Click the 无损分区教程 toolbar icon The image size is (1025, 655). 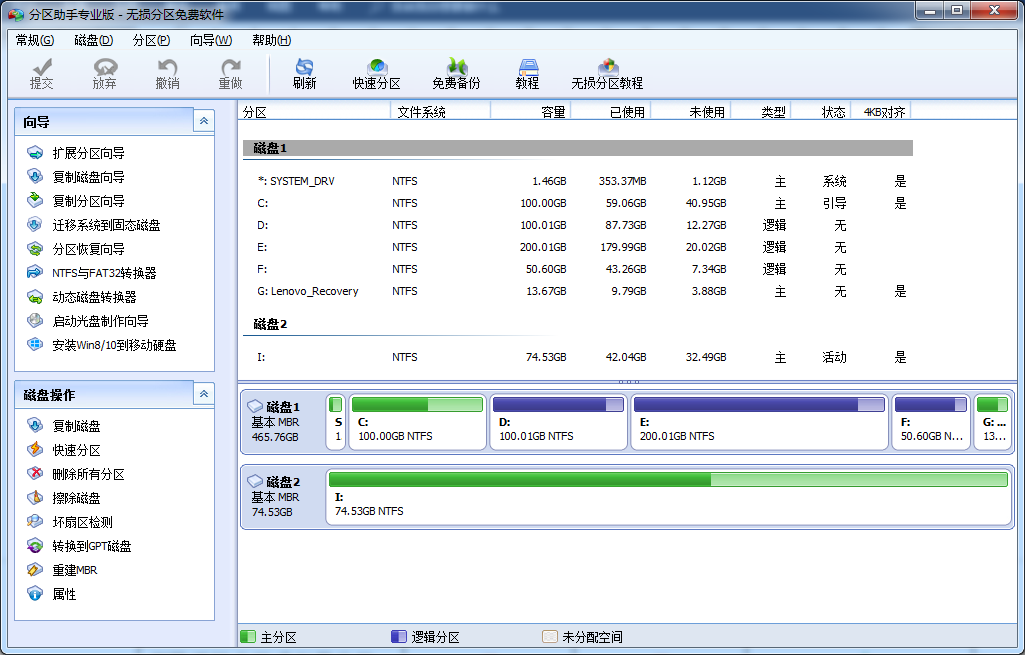click(607, 73)
